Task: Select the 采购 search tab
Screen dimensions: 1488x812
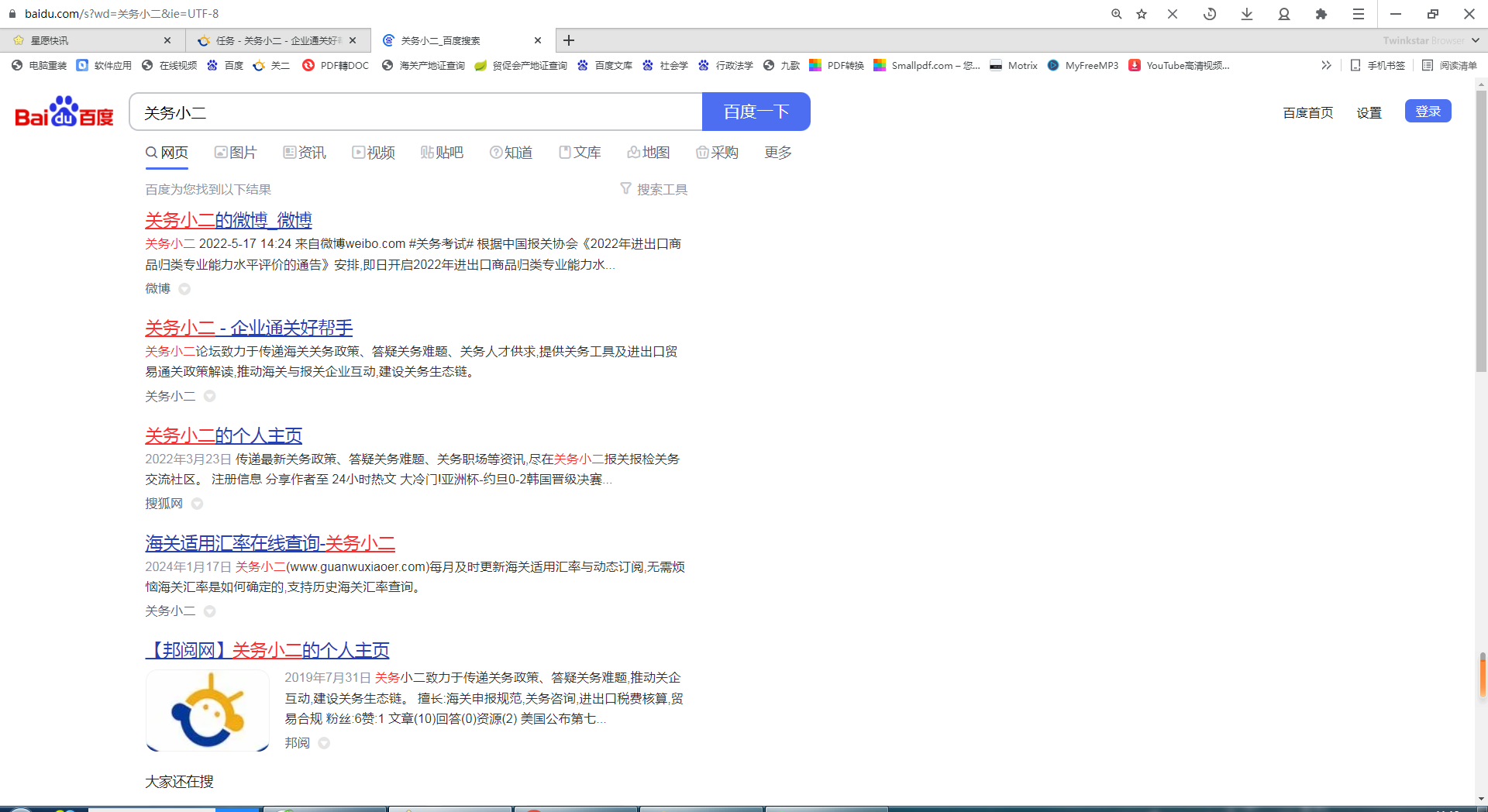Action: (717, 153)
